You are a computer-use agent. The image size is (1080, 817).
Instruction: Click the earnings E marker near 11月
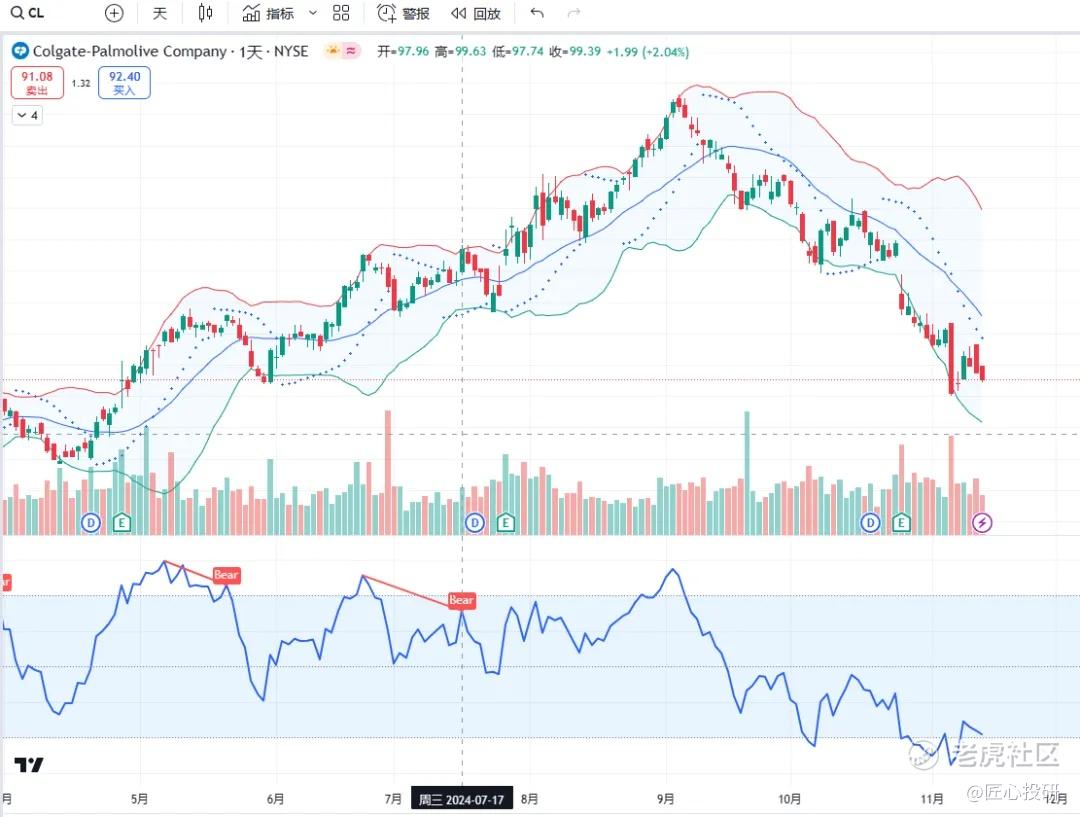click(x=902, y=522)
